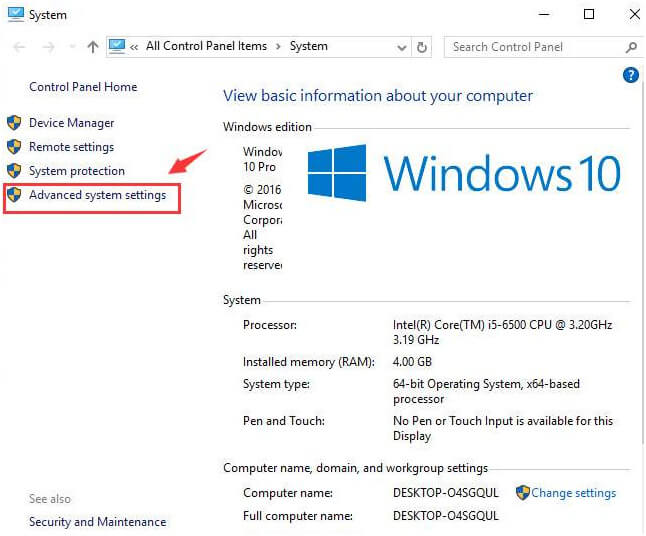
Task: Click the Installed memory (RAM): label
Action: [309, 362]
